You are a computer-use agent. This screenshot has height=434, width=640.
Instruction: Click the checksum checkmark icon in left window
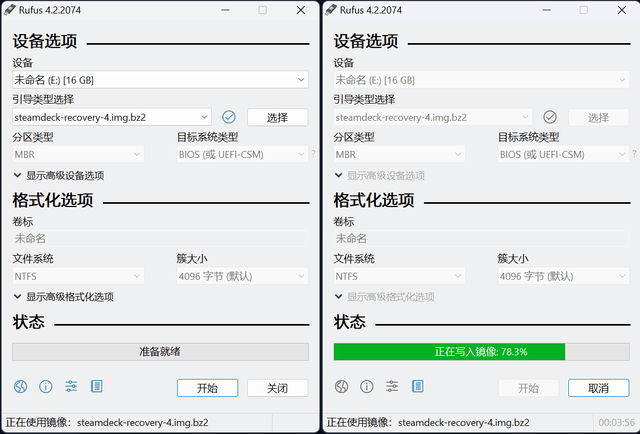(x=228, y=117)
